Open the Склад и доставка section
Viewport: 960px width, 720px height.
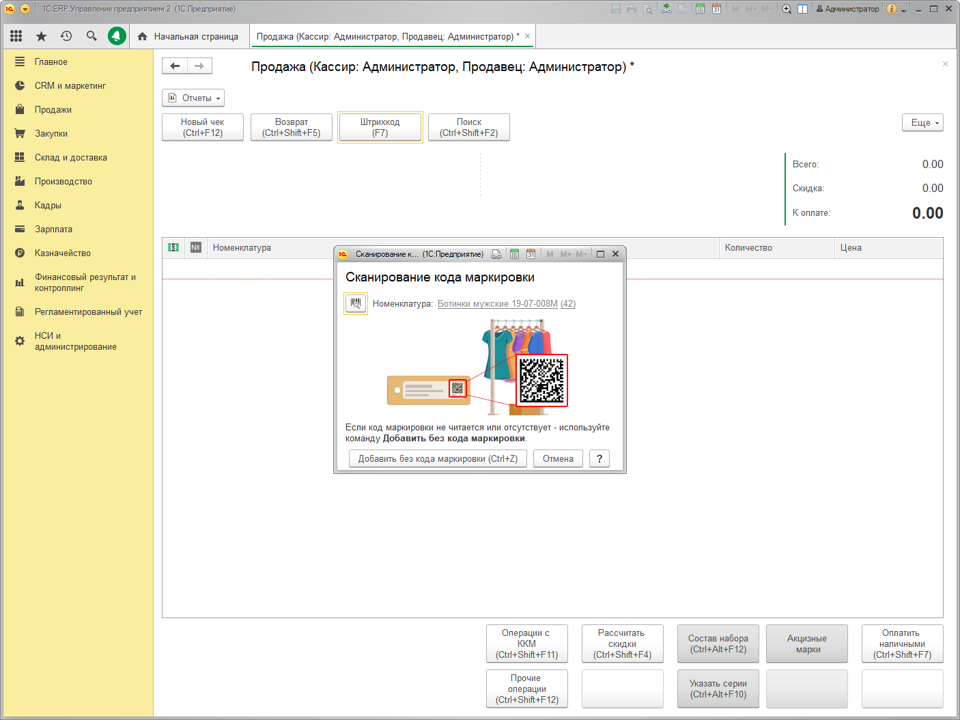click(x=70, y=157)
